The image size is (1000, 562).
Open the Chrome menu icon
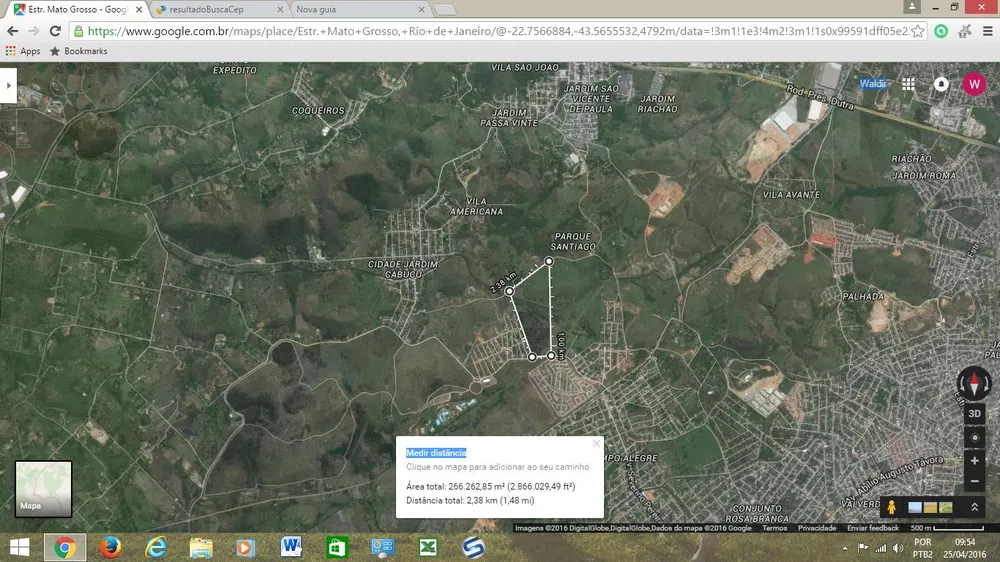pos(987,31)
